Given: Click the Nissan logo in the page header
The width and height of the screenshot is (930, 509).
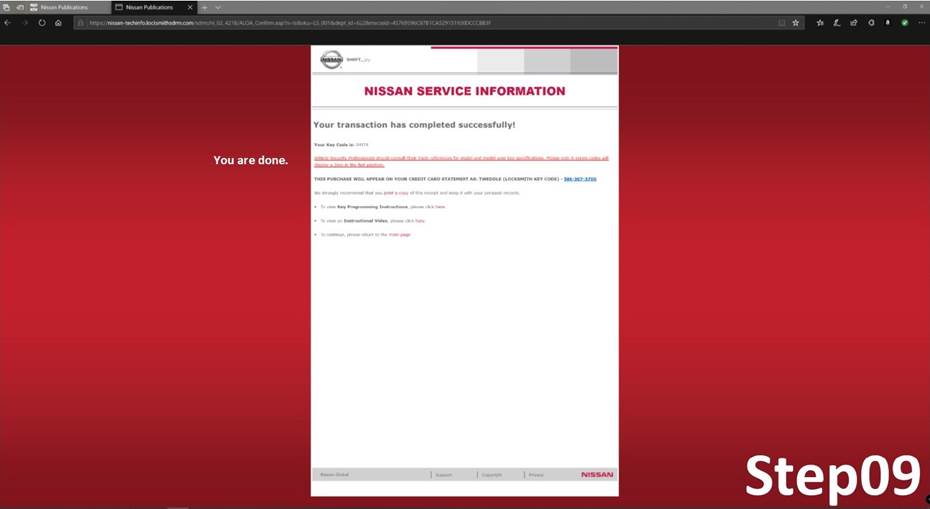Looking at the screenshot, I should 332,59.
